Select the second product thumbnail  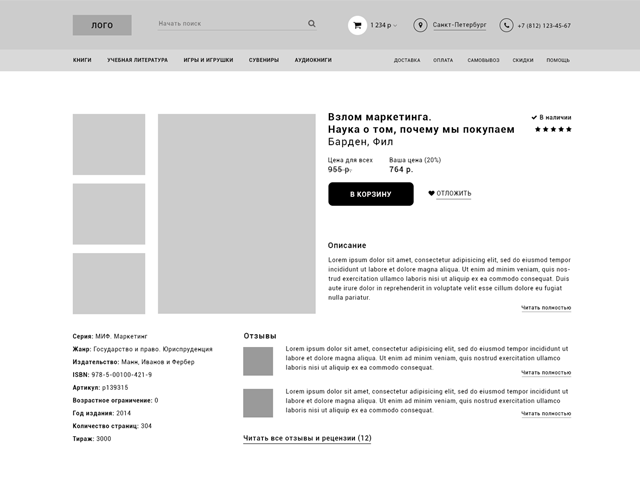point(109,214)
